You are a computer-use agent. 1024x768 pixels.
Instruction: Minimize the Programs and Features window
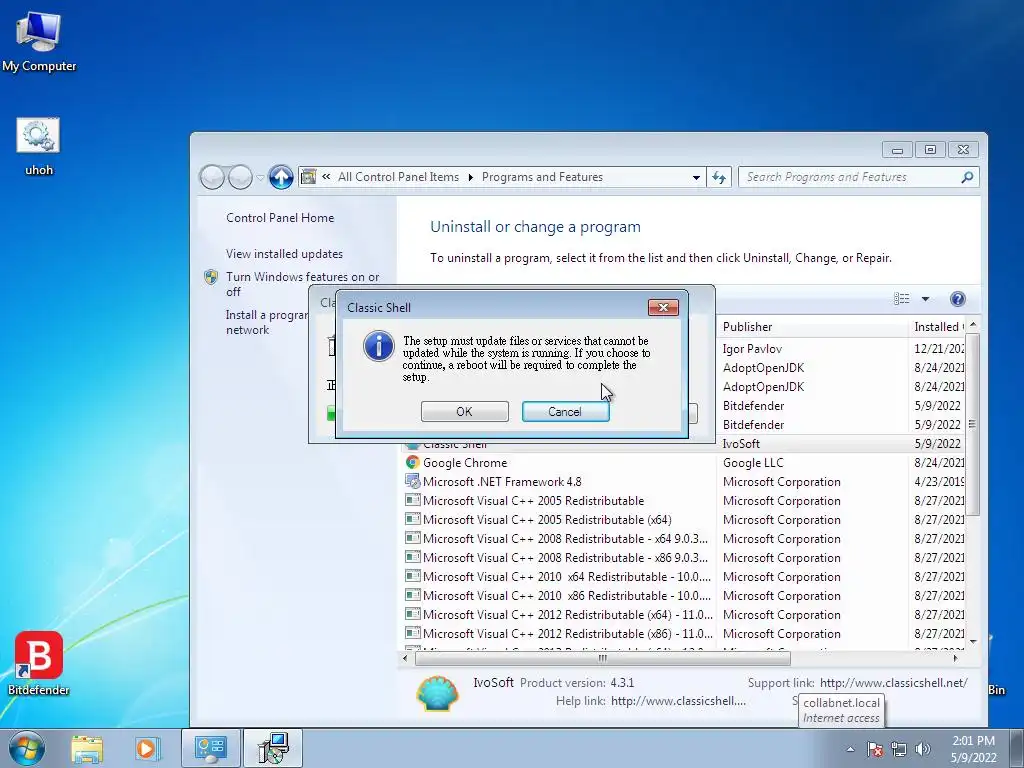897,150
